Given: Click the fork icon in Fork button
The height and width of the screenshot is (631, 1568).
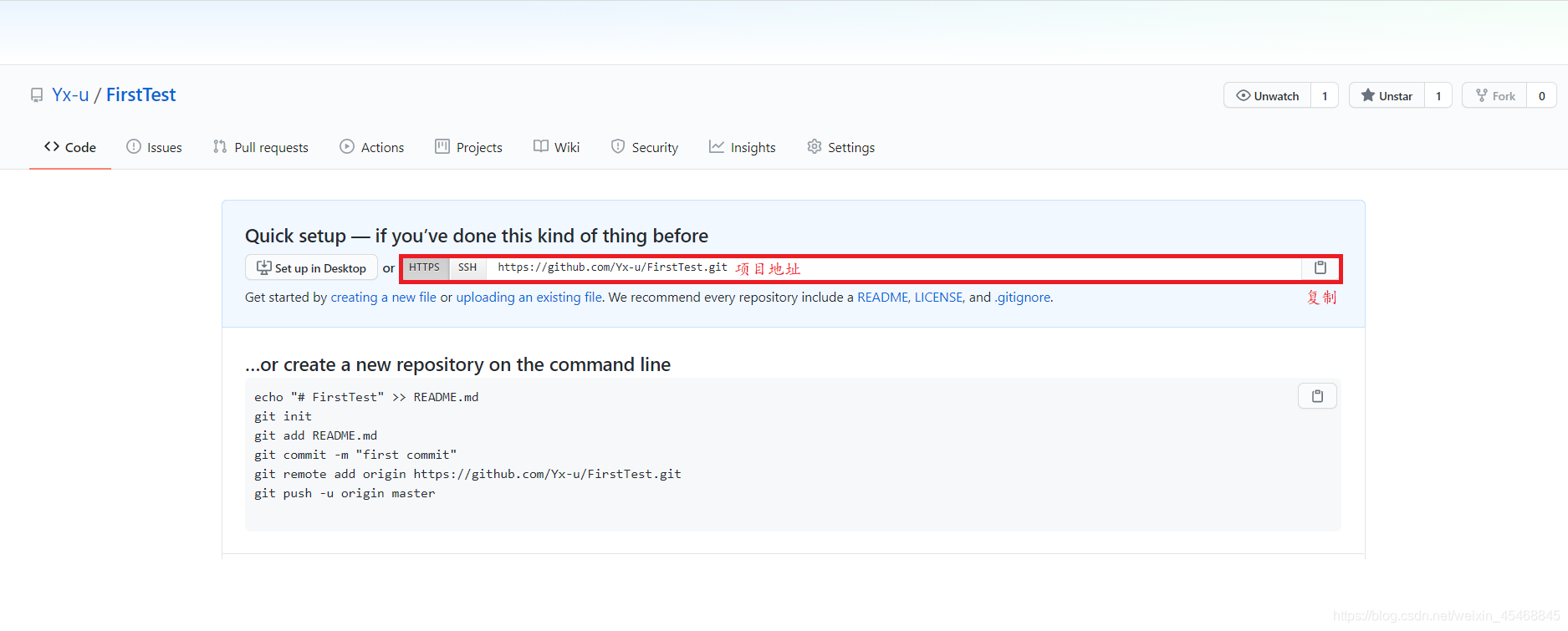Looking at the screenshot, I should tap(1482, 95).
